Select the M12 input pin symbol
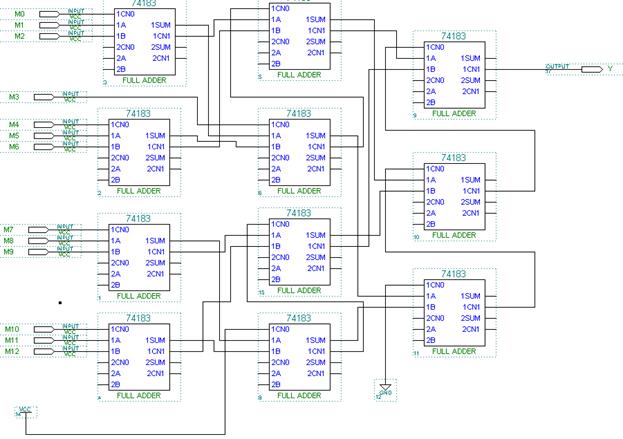Screen dimensions: 623x439 coord(44,351)
